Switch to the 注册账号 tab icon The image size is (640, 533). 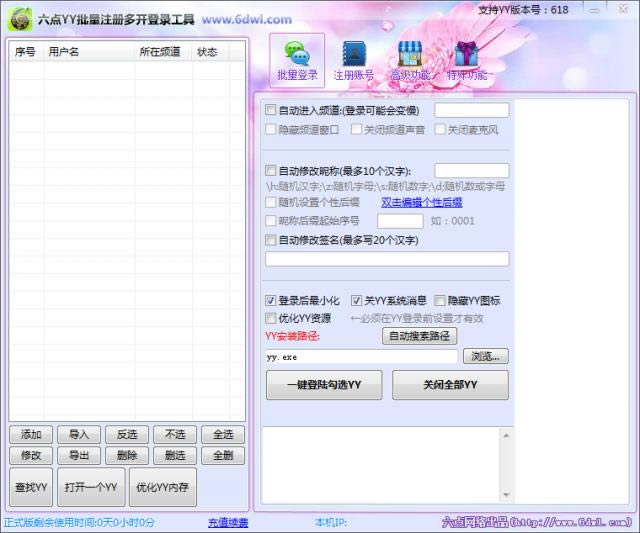tap(353, 60)
